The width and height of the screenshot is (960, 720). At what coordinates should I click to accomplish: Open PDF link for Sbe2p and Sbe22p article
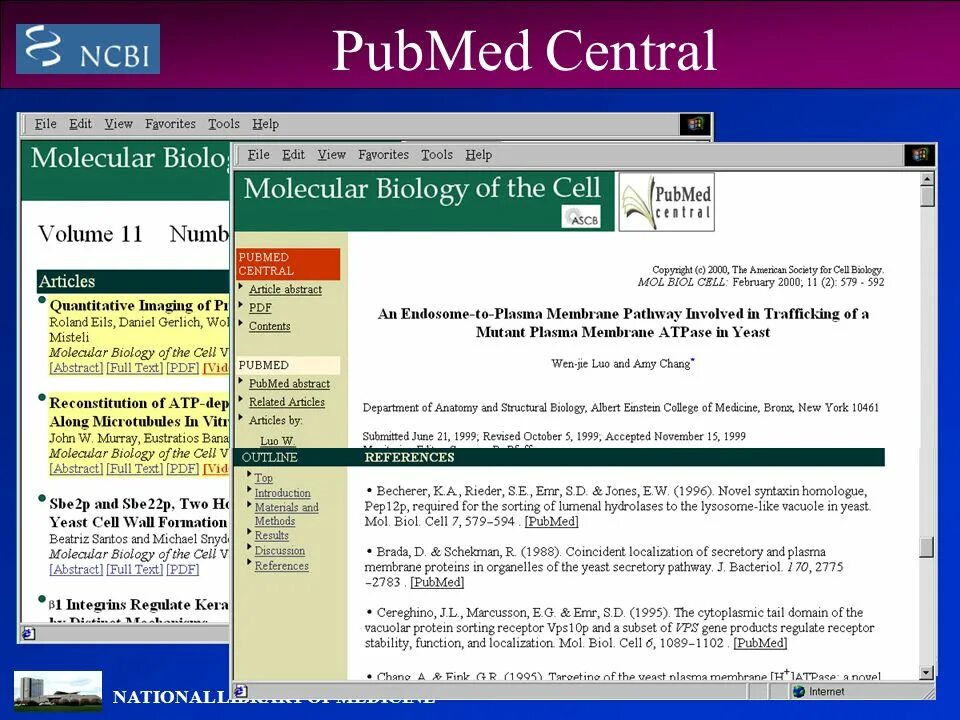pos(182,569)
